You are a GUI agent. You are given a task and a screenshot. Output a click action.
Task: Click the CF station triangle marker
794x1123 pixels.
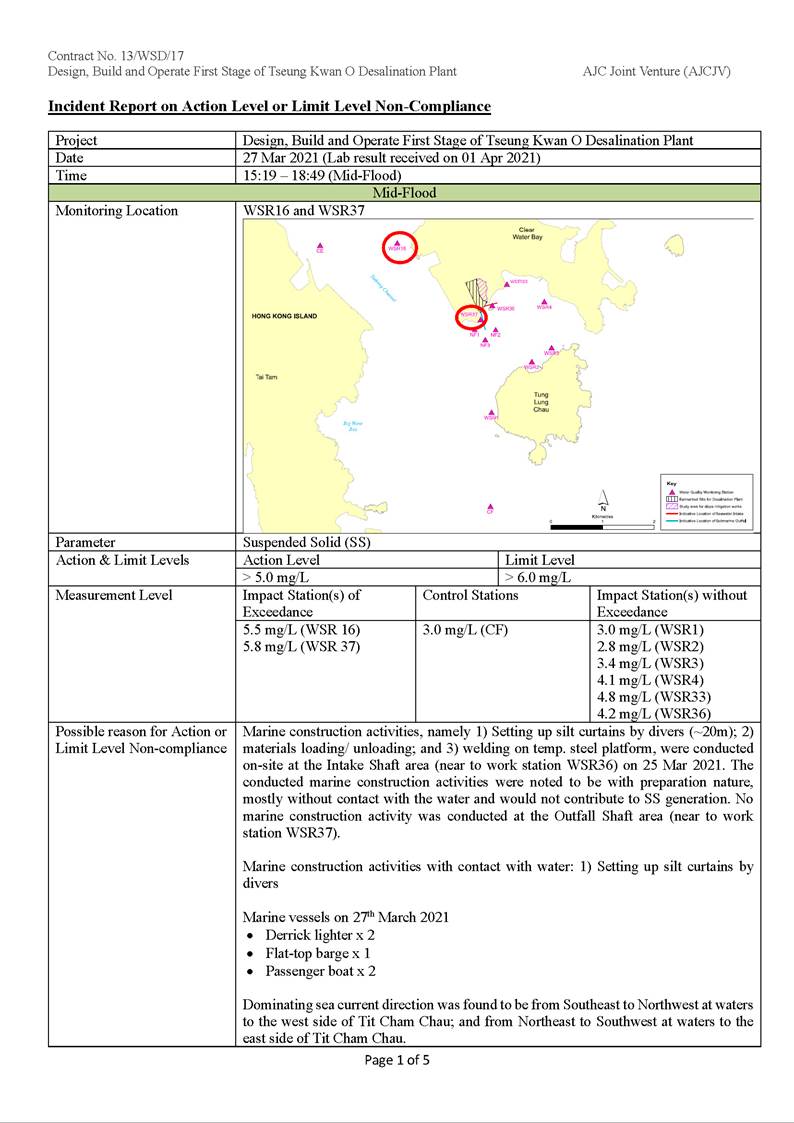489,508
